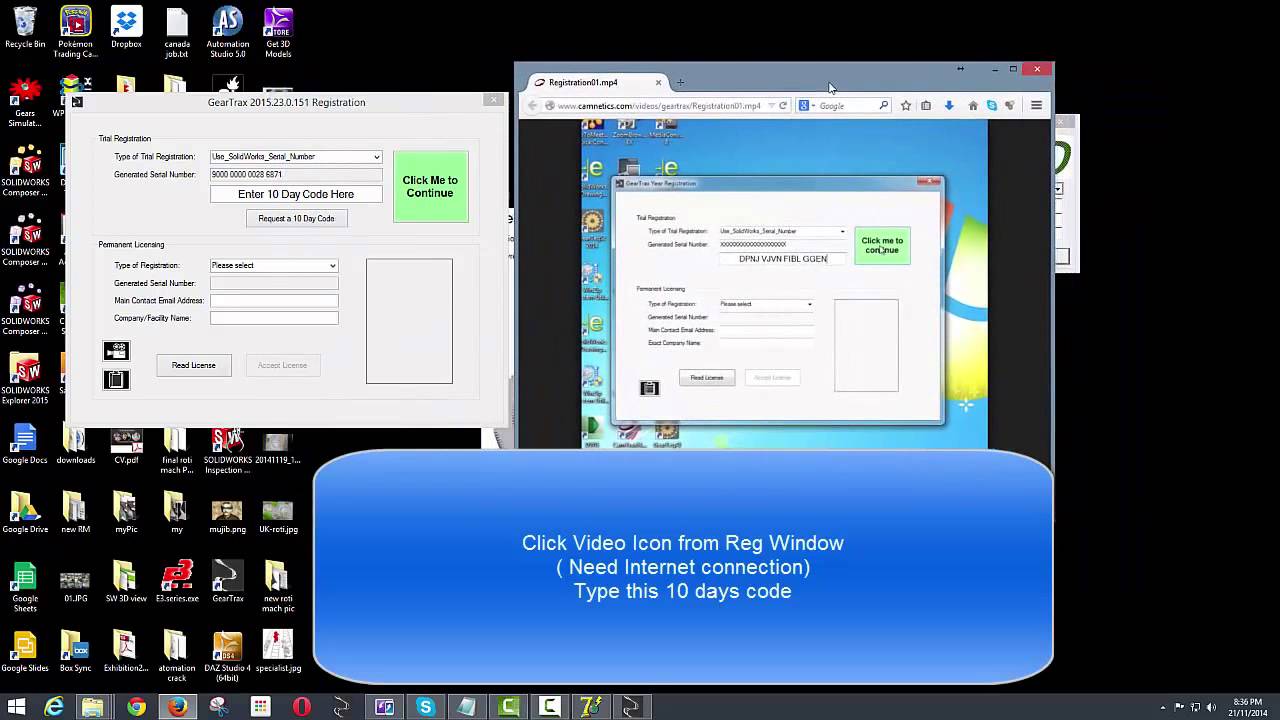Select the 'atomation crack' desktop folder
The height and width of the screenshot is (720, 1280).
pos(177,655)
